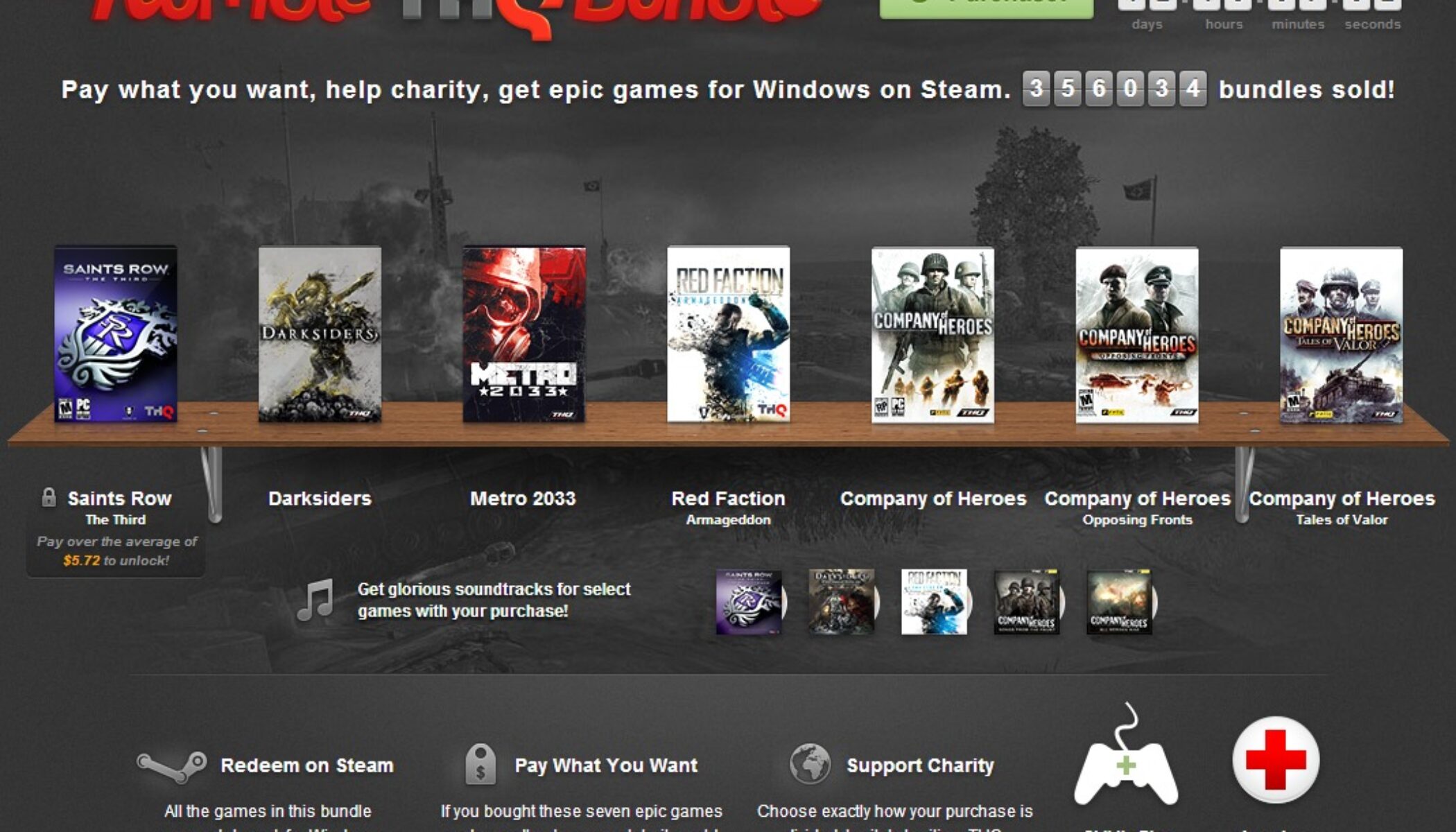Click the Red Cross charity logo
This screenshot has width=1456, height=832.
(x=1276, y=760)
